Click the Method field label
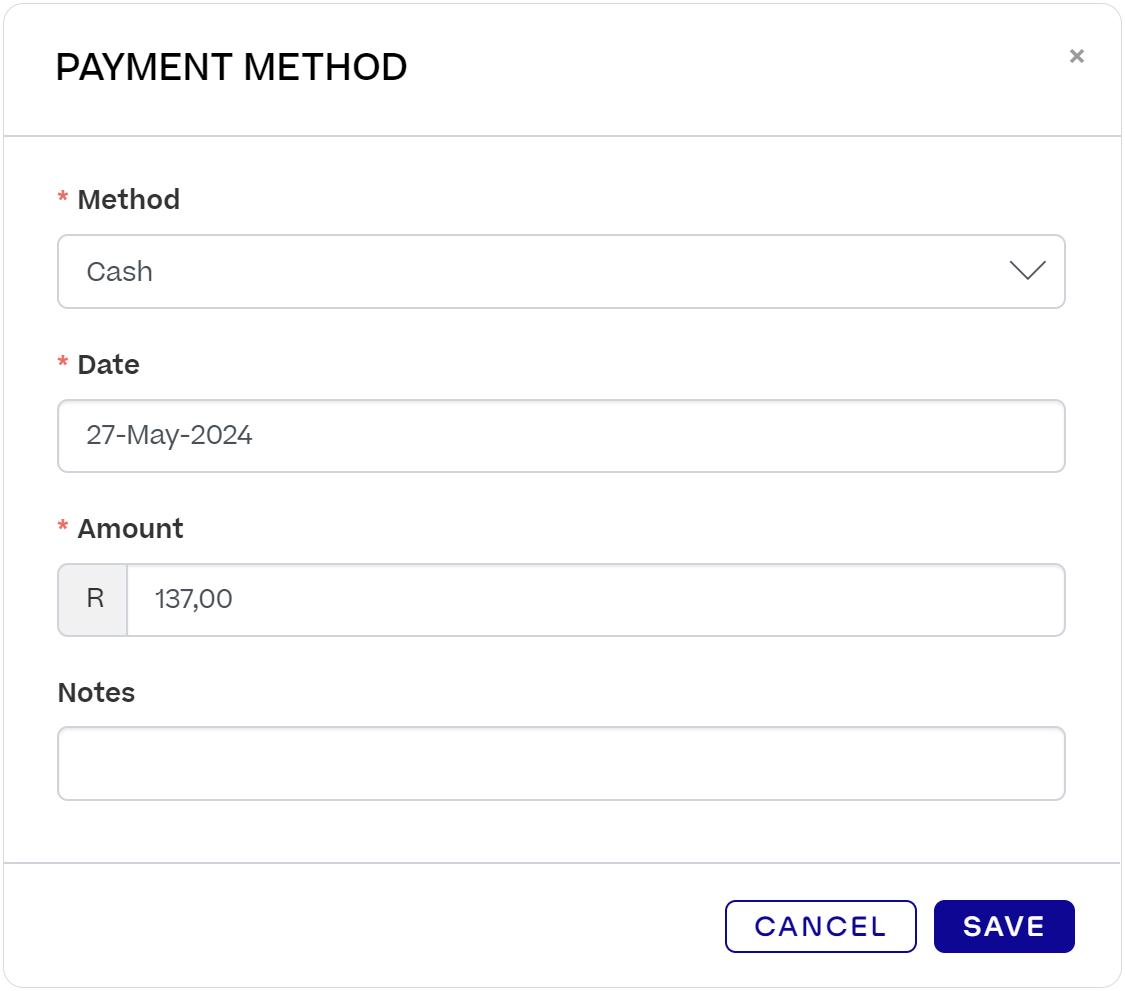The width and height of the screenshot is (1125, 991). tap(128, 199)
